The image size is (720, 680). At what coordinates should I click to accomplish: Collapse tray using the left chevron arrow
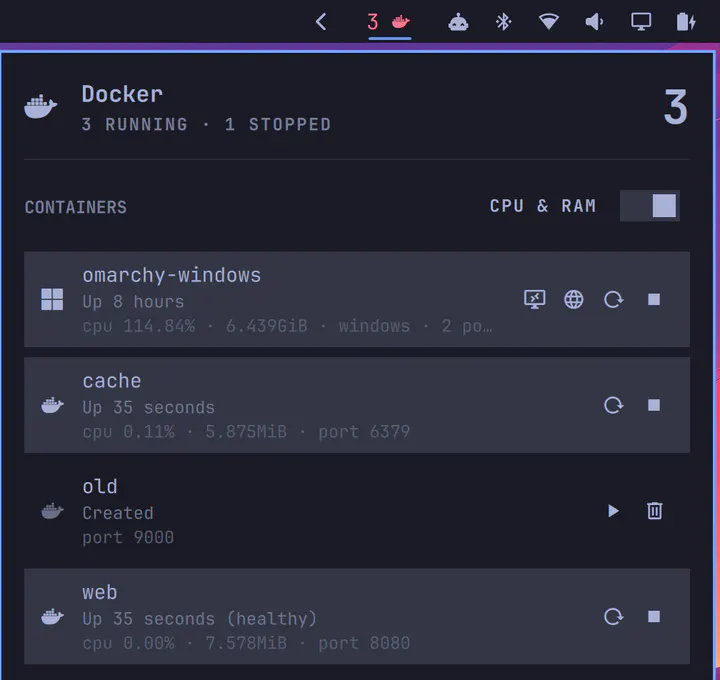321,22
